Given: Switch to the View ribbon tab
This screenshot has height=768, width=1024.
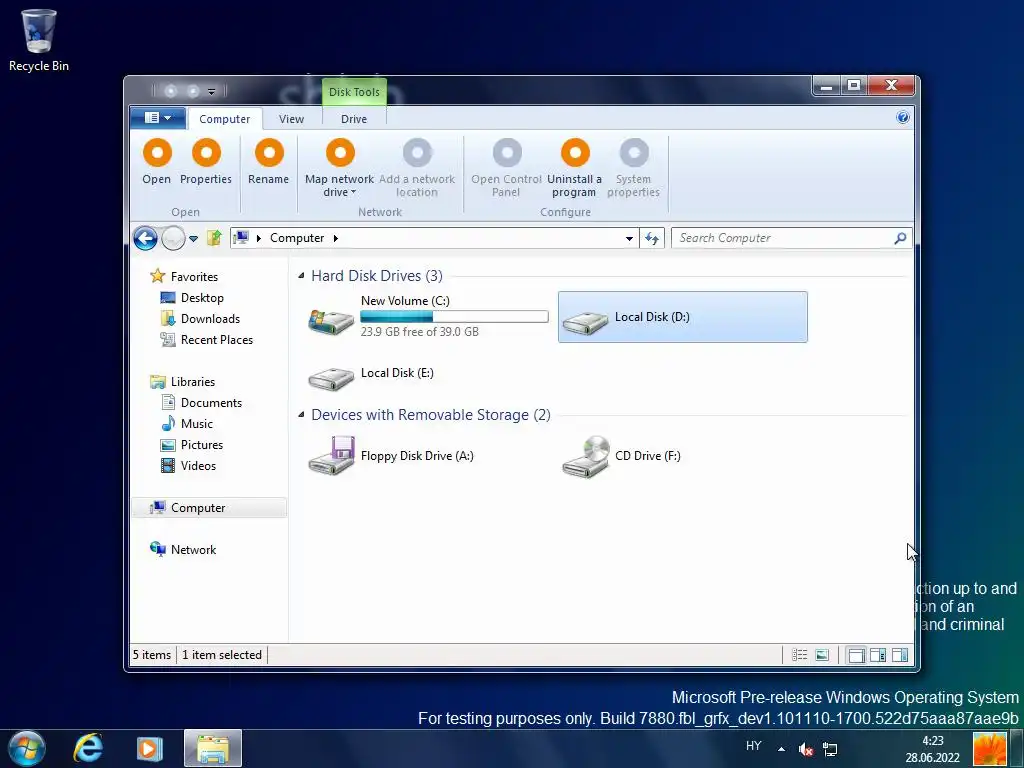Looking at the screenshot, I should pos(291,119).
